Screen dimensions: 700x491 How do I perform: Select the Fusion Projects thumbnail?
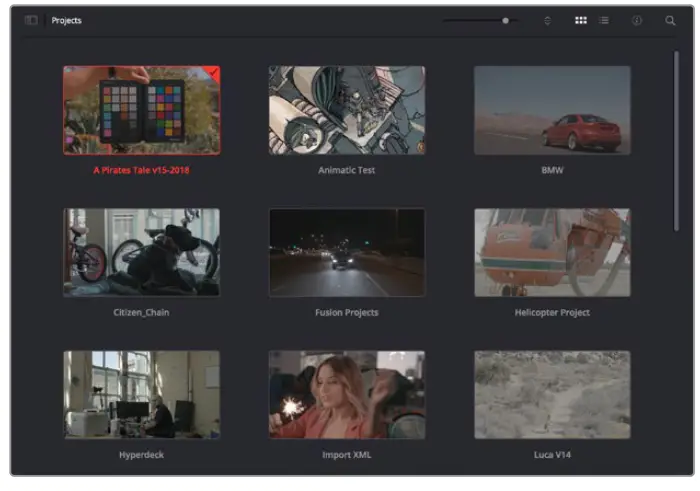(347, 252)
